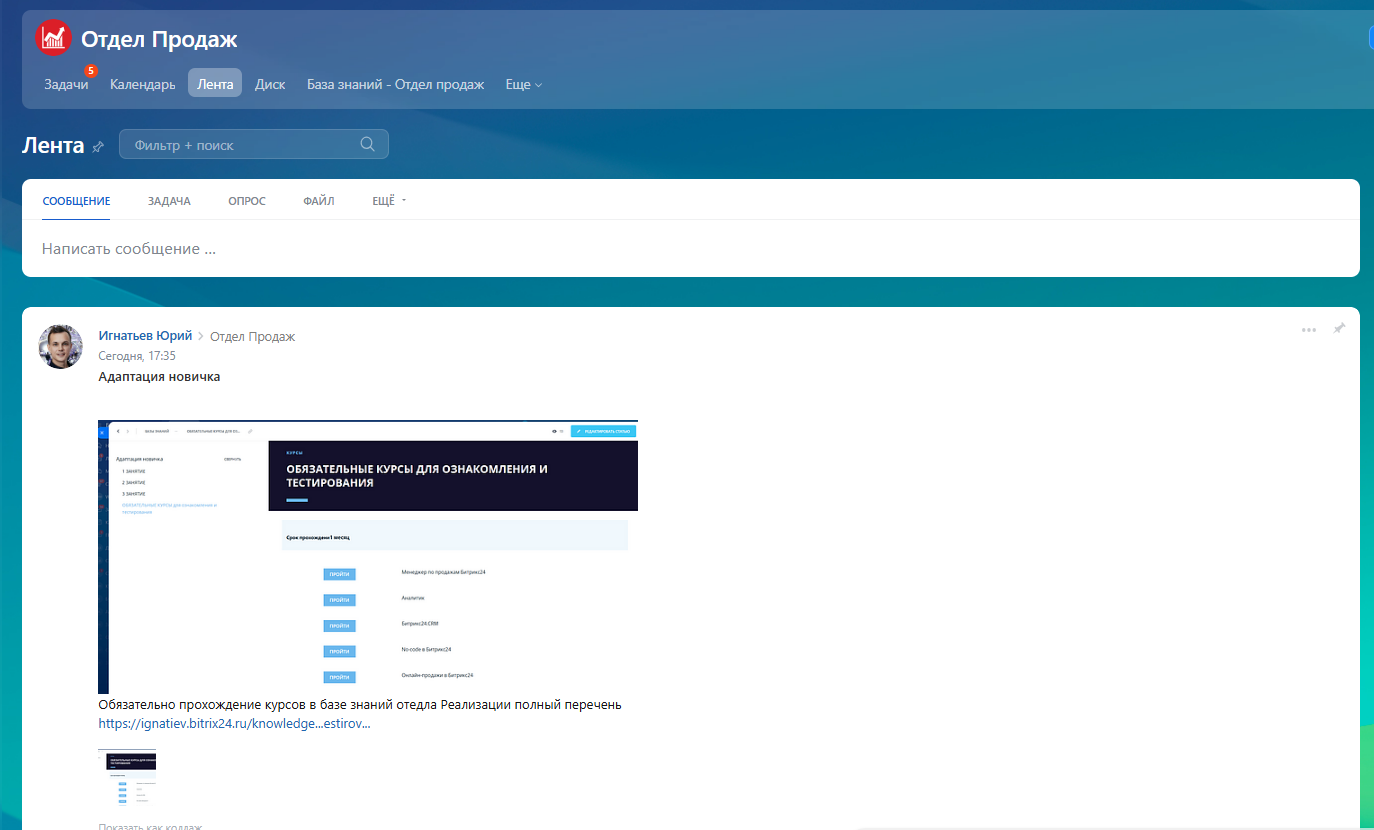Select the СООБЩЕНИЕ composer tab
The height and width of the screenshot is (830, 1374).
[x=76, y=201]
